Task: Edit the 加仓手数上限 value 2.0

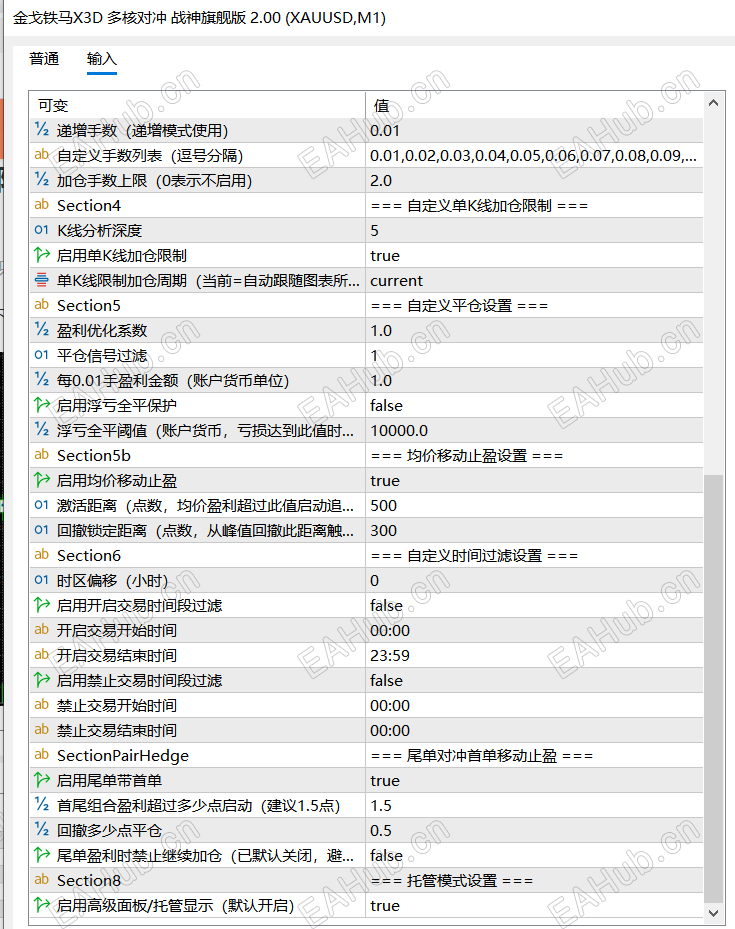Action: click(534, 180)
